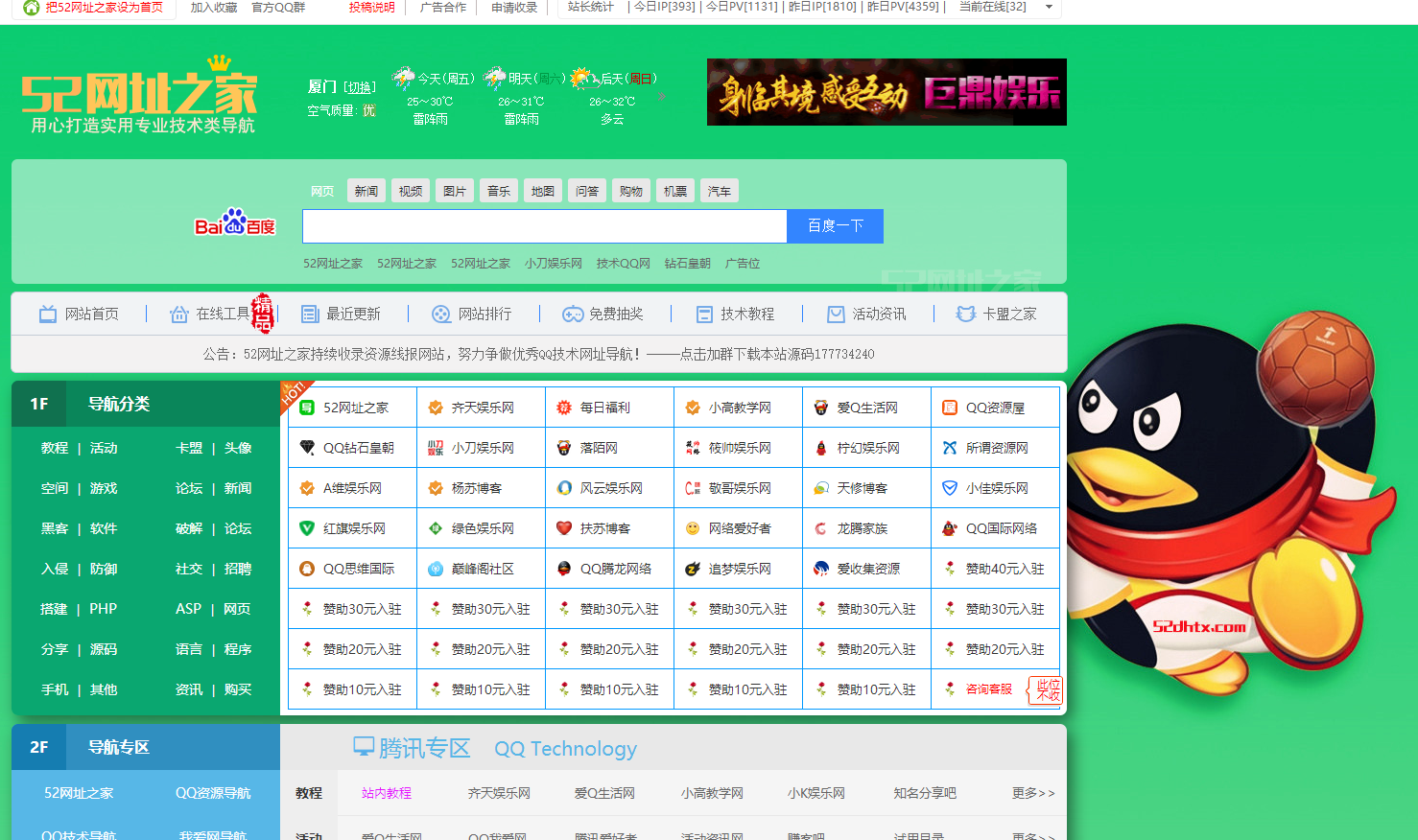This screenshot has width=1418, height=840.
Task: Click the book icon beside 技术教程
Action: [x=704, y=314]
